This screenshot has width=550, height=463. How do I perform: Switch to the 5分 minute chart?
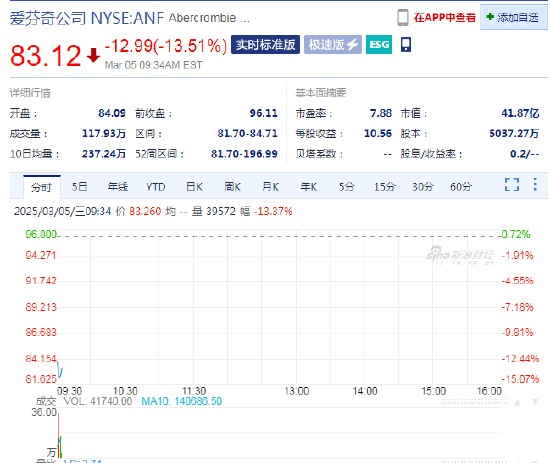point(346,187)
